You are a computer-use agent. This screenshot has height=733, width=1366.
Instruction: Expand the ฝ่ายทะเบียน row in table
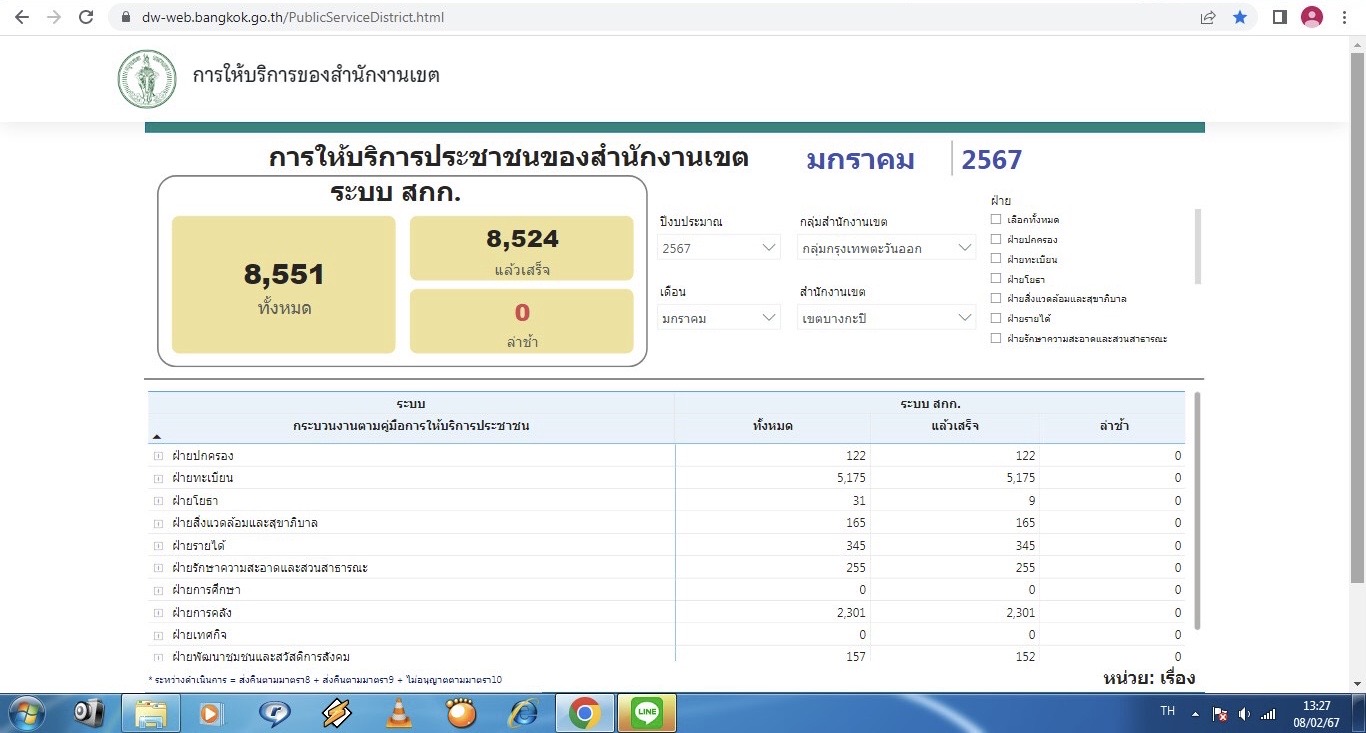[x=158, y=478]
